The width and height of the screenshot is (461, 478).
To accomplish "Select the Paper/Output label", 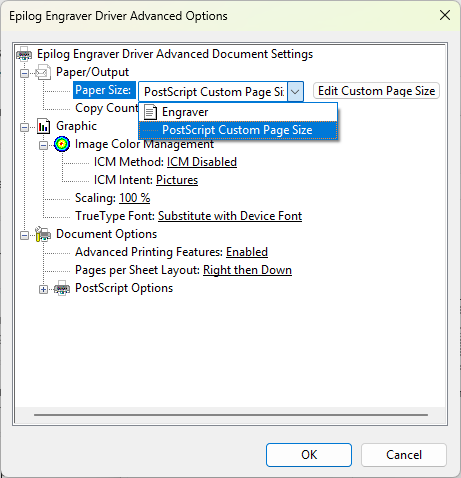I will point(92,72).
